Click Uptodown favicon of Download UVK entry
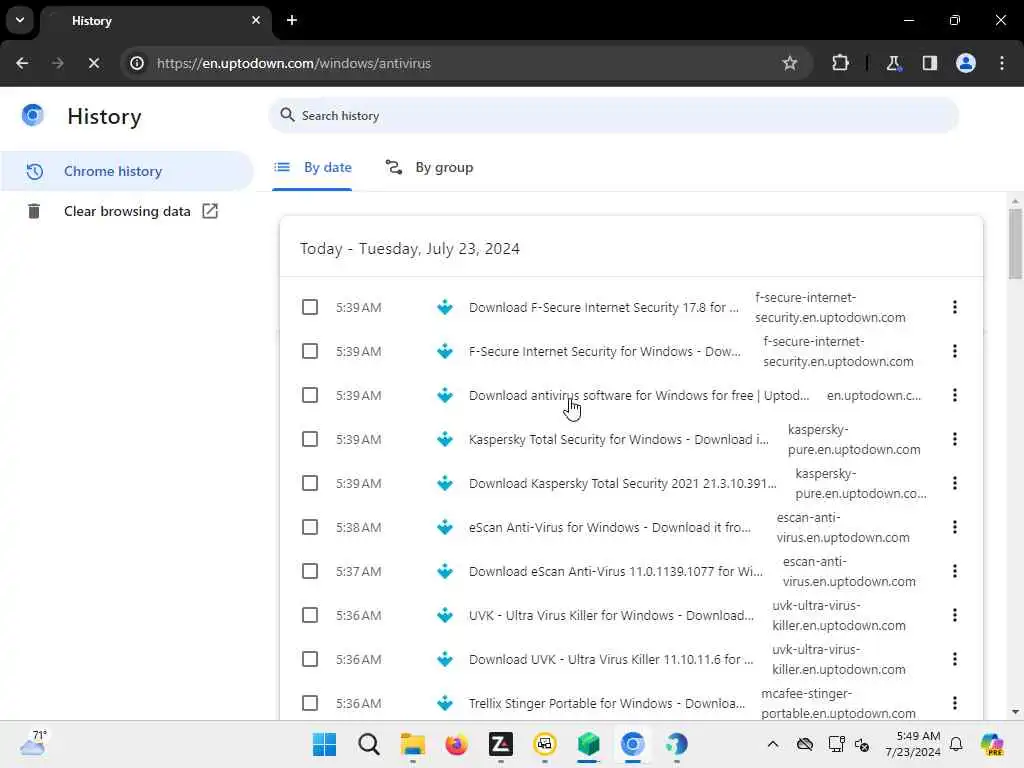 pyautogui.click(x=445, y=659)
